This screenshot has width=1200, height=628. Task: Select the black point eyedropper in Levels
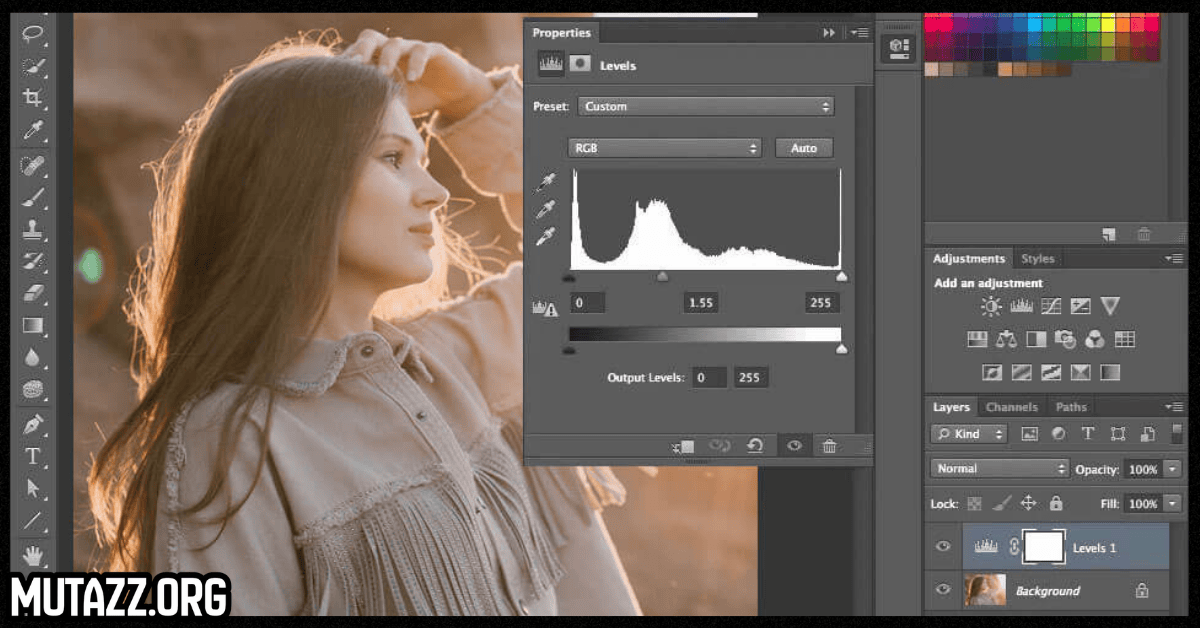[546, 180]
